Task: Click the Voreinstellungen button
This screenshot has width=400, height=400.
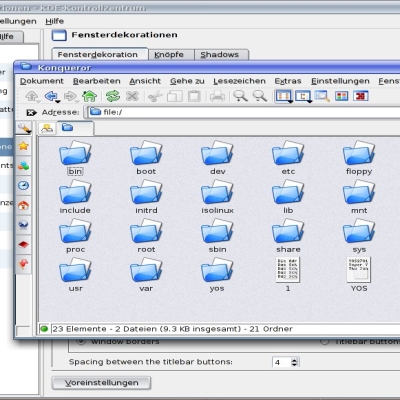Action: tap(101, 383)
